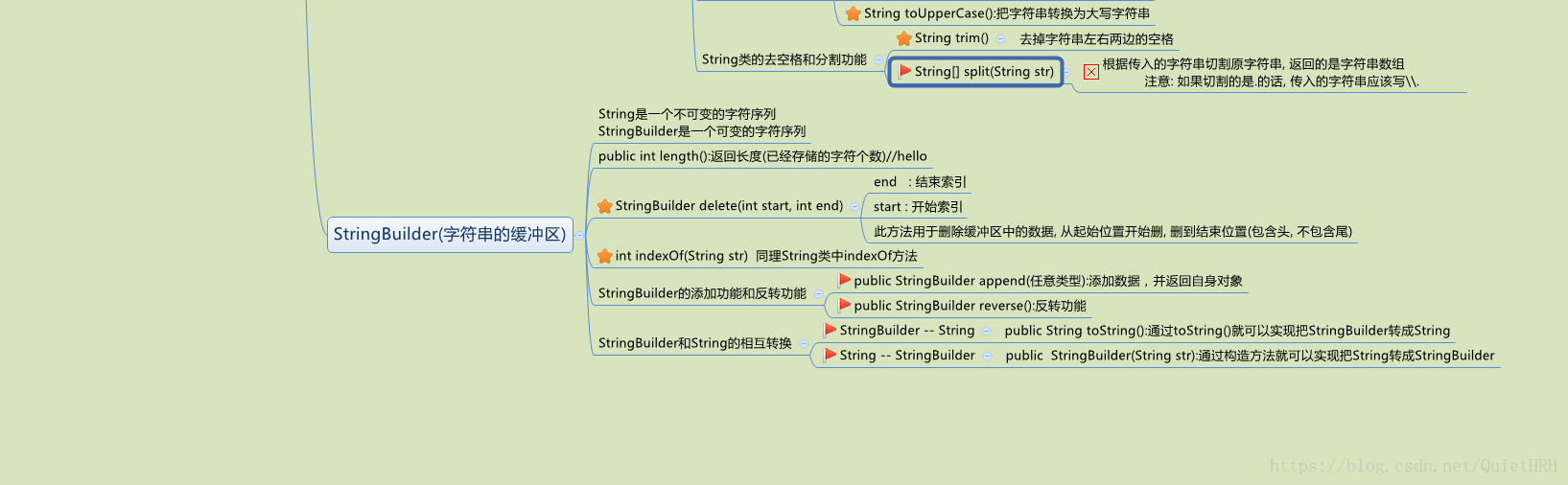Select the 根据传入的字符串切割原字符串 description
The height and width of the screenshot is (485, 1568).
1260,73
